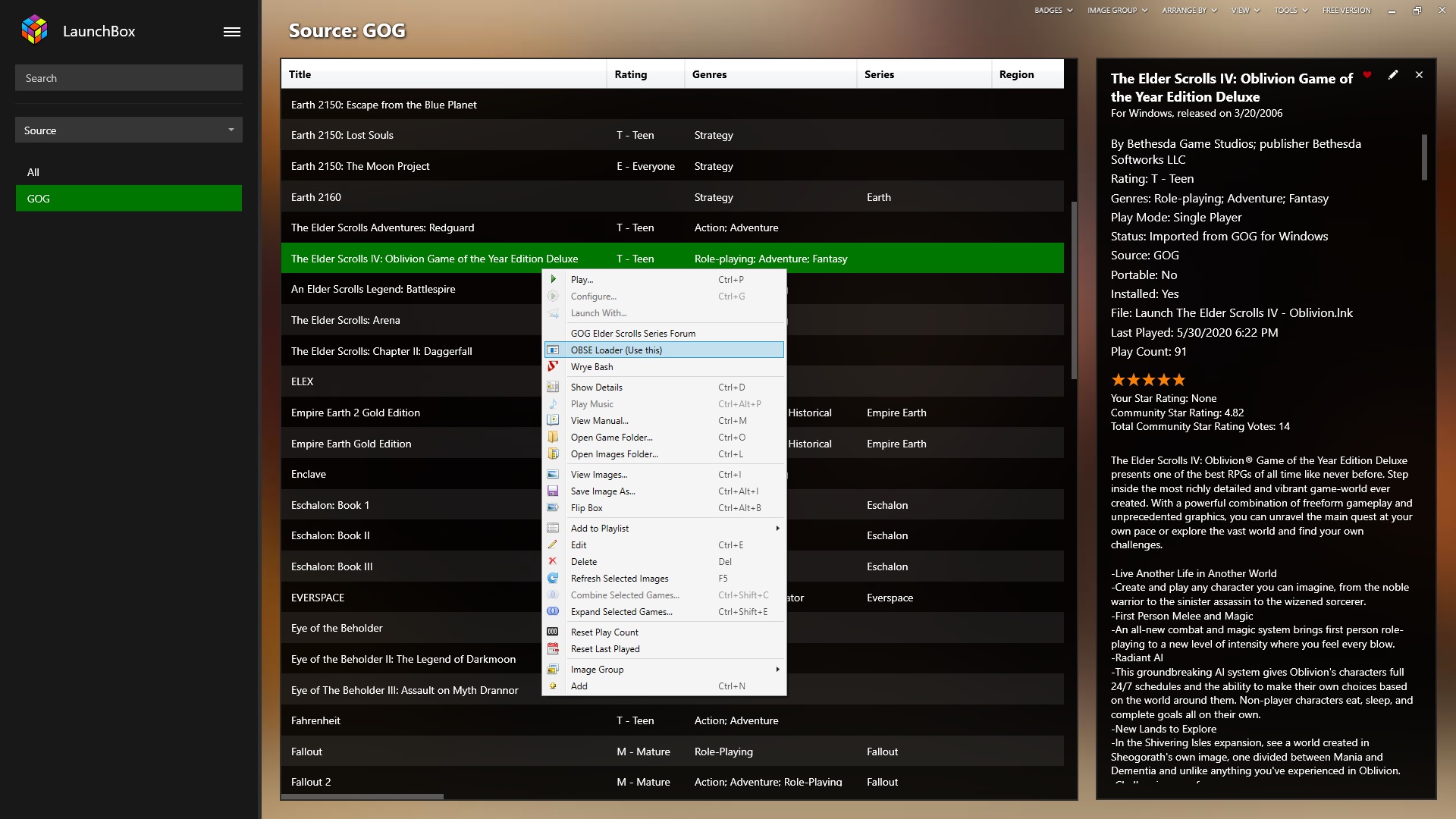Sort by Title column header
Screen dimensions: 1456x819
pyautogui.click(x=444, y=74)
